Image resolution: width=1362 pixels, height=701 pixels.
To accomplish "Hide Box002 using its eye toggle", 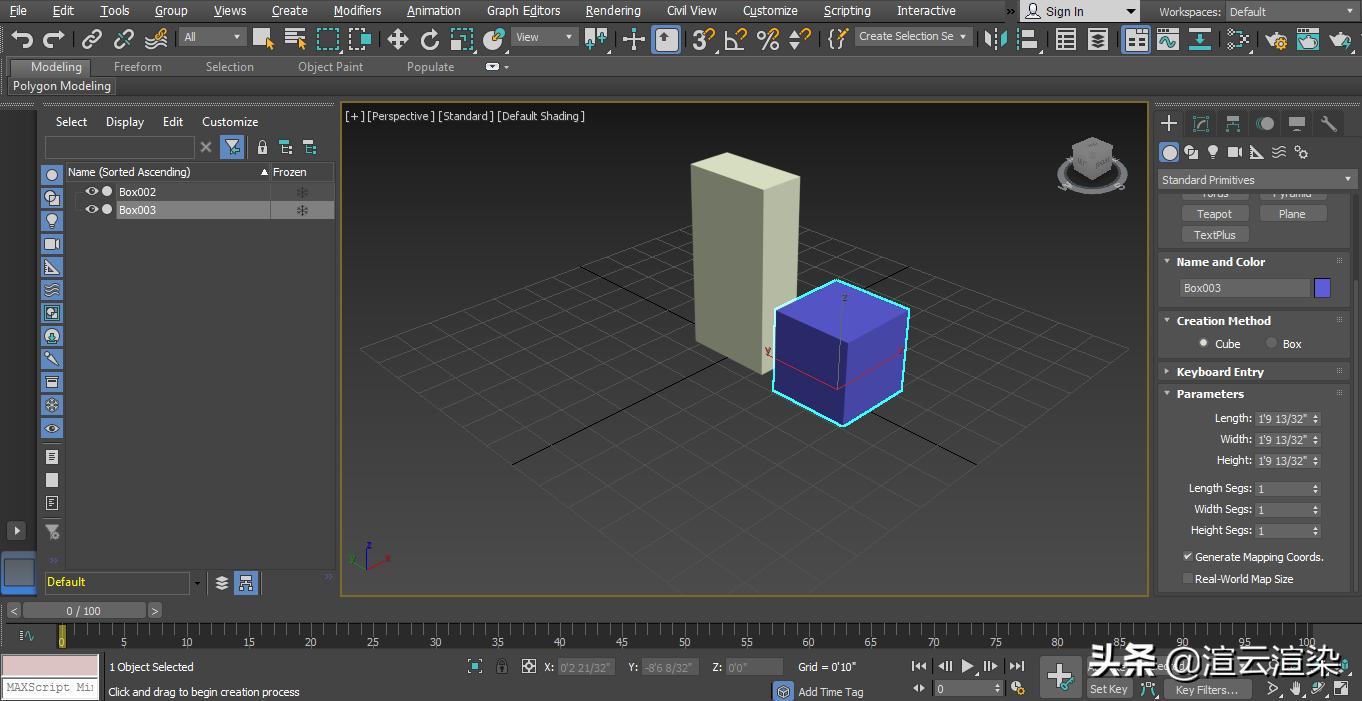I will coord(91,191).
